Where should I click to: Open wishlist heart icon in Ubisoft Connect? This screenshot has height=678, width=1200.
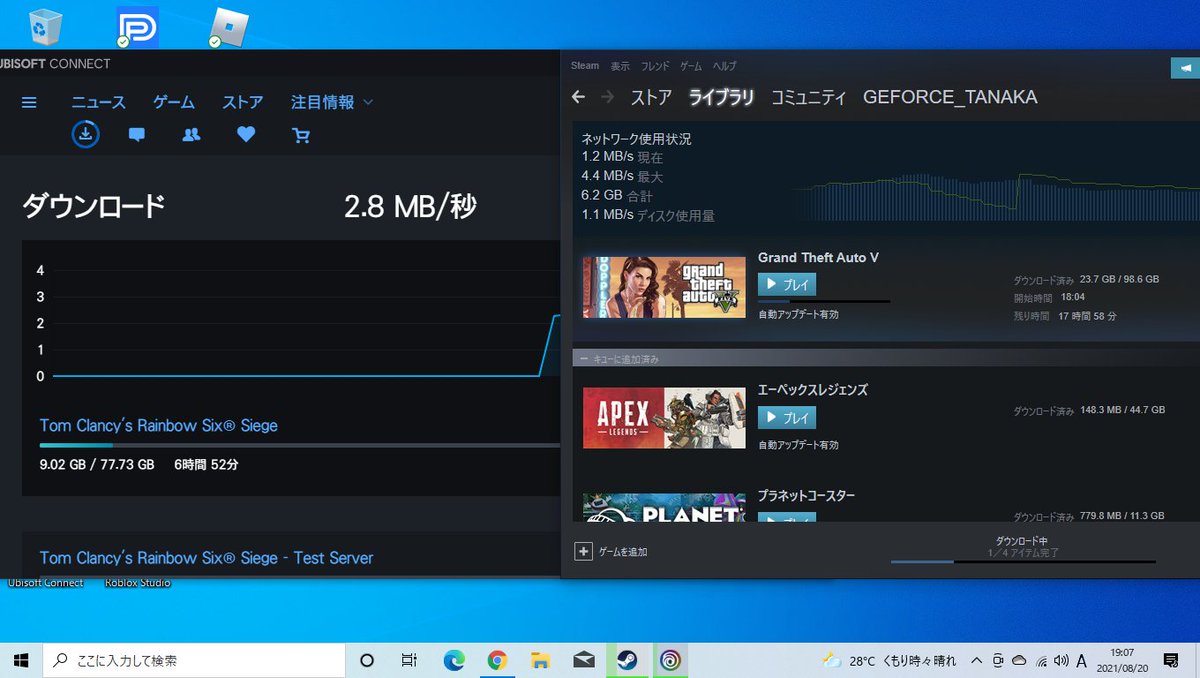(x=246, y=135)
